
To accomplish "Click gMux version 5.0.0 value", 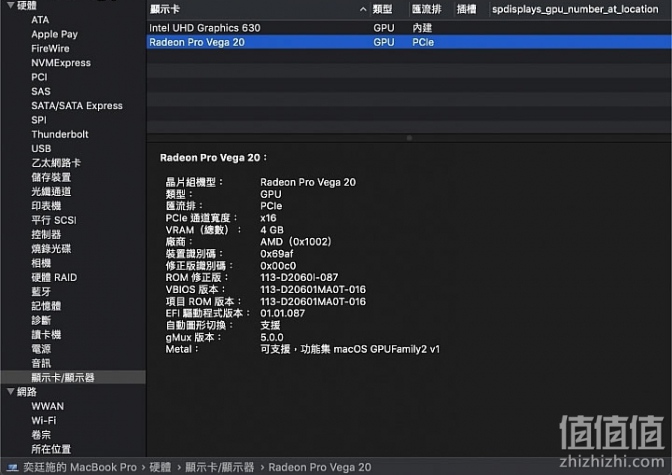I will (272, 337).
